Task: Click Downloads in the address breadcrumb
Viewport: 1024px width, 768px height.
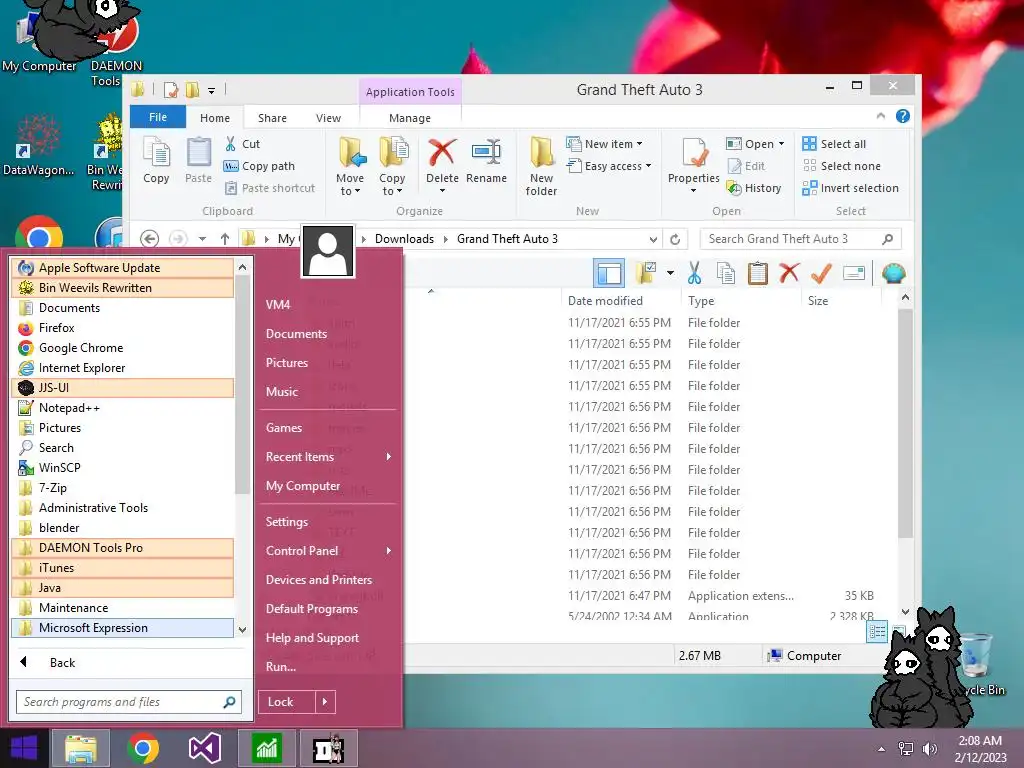Action: pyautogui.click(x=404, y=239)
